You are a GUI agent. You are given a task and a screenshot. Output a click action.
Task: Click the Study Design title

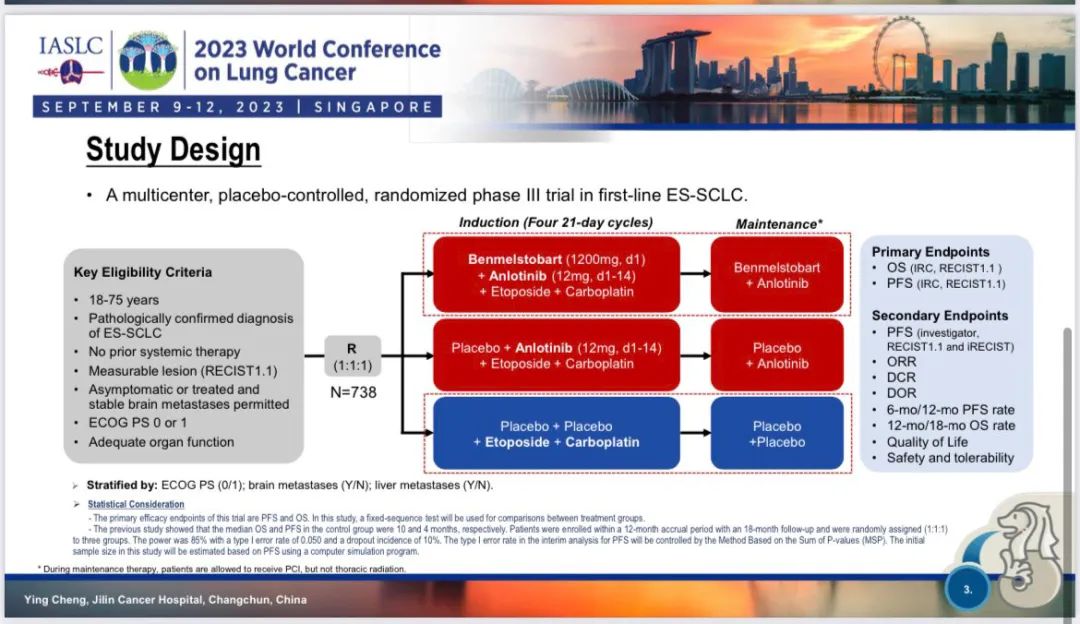(x=173, y=150)
